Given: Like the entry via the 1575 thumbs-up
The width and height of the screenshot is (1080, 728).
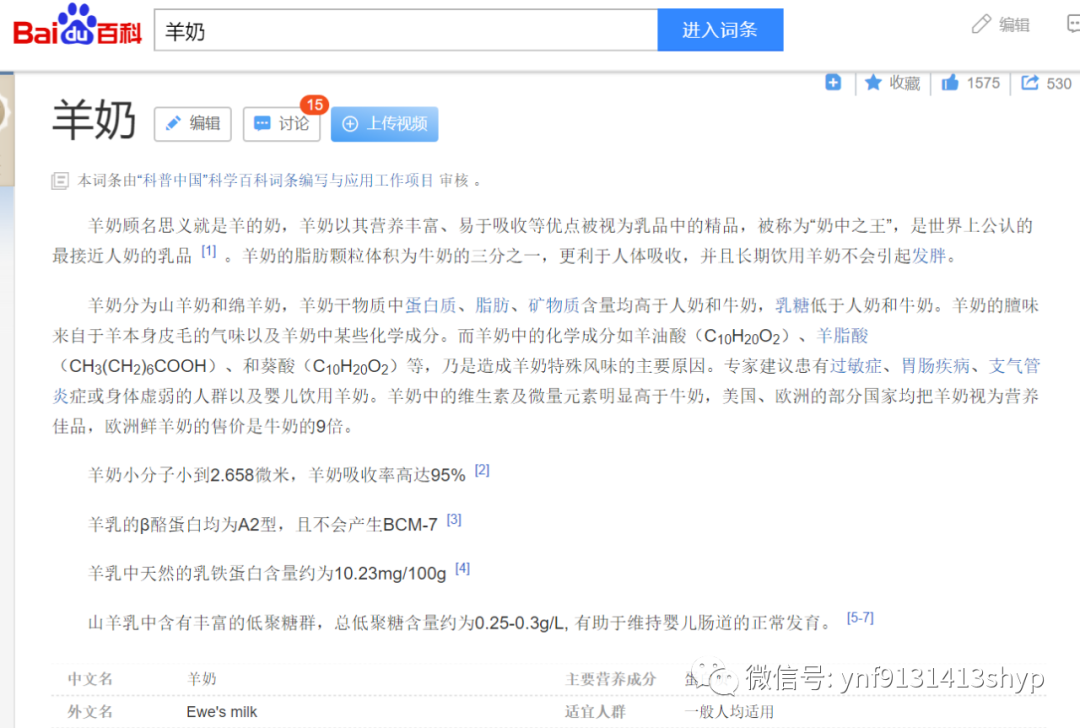Looking at the screenshot, I should [968, 83].
